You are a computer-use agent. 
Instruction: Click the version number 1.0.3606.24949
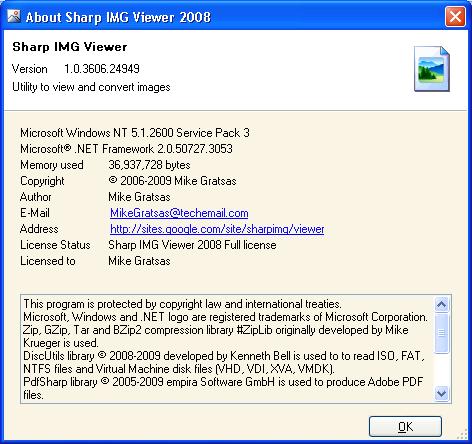(102, 69)
